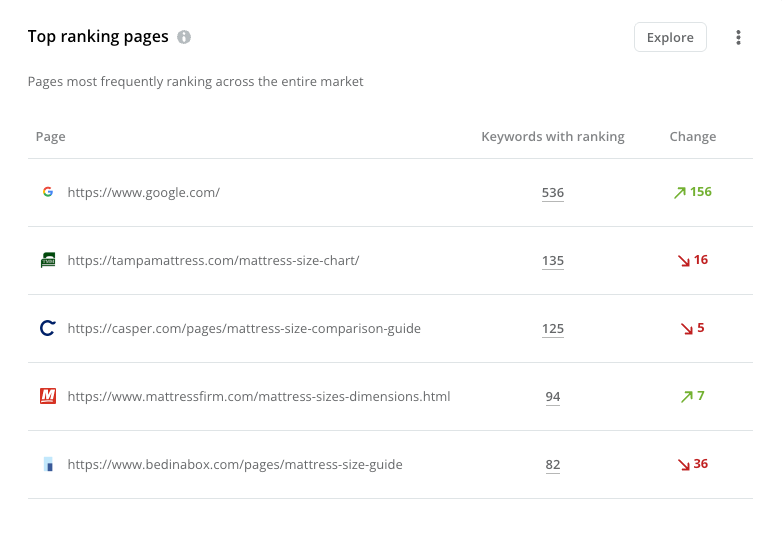Open the bedinabox.com mattress-size-guide link
Viewport: 782px width, 543px height.
pyautogui.click(x=235, y=465)
